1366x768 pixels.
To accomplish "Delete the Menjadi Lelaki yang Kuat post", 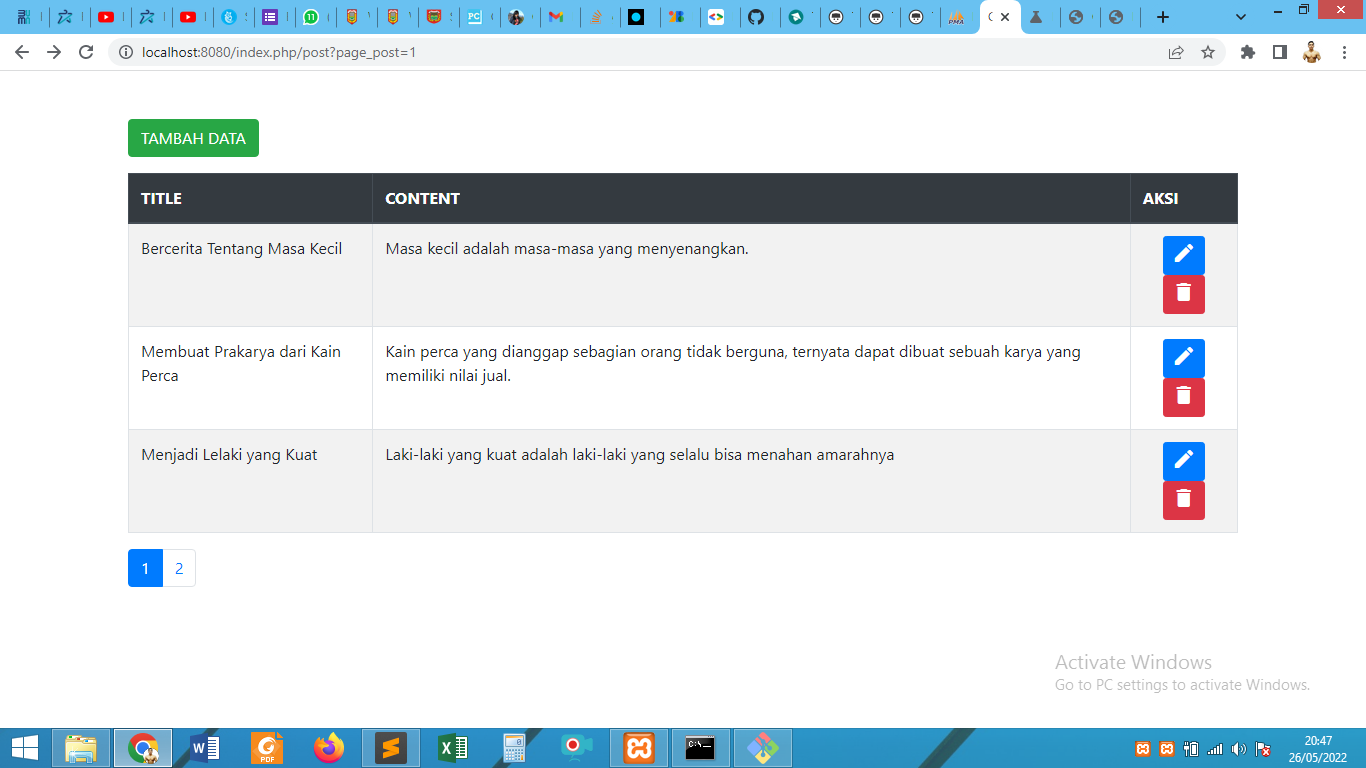I will (x=1184, y=500).
